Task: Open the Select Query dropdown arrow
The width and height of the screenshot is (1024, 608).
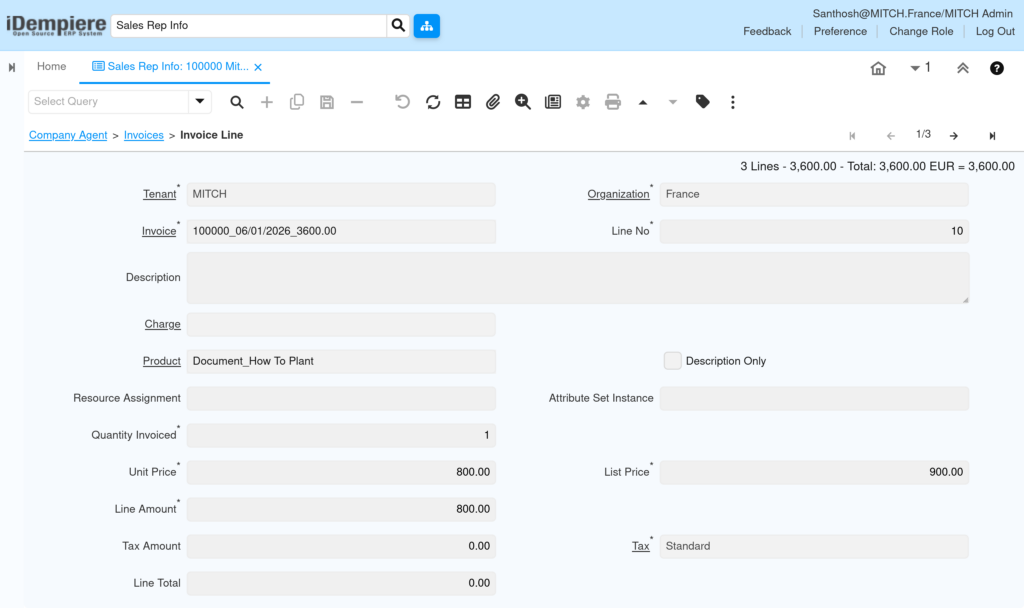Action: 200,101
